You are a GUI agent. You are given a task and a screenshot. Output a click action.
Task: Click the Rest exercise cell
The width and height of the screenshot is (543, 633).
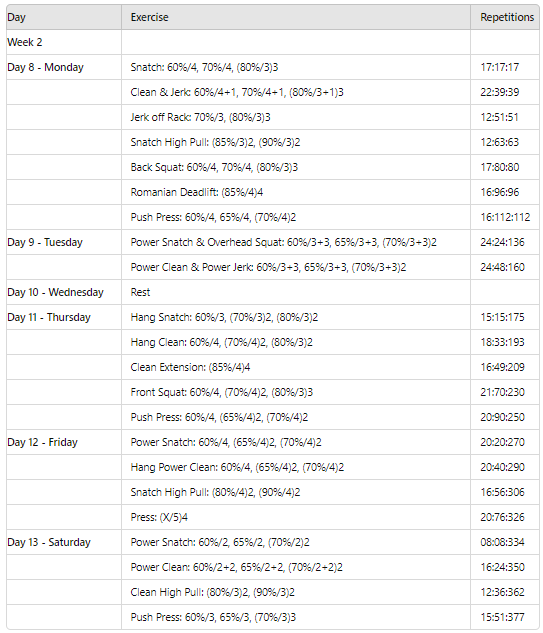[296, 292]
